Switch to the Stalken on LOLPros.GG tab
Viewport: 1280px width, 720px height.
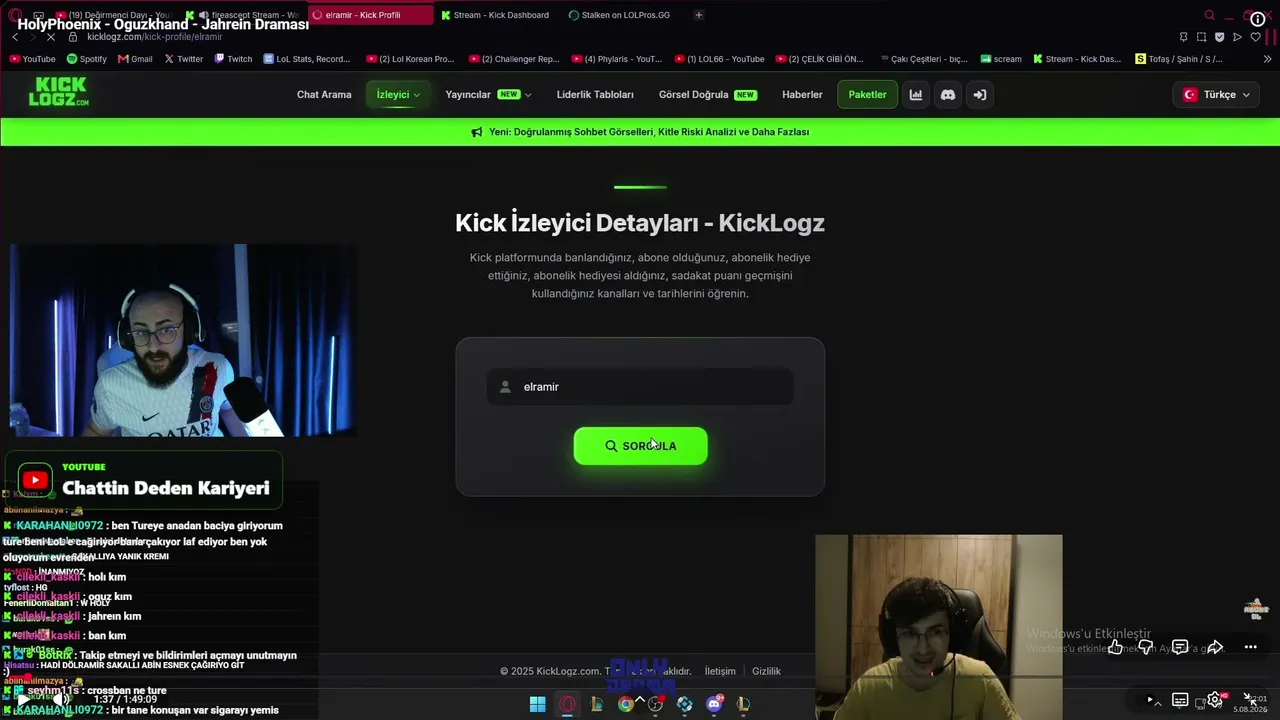[x=620, y=15]
